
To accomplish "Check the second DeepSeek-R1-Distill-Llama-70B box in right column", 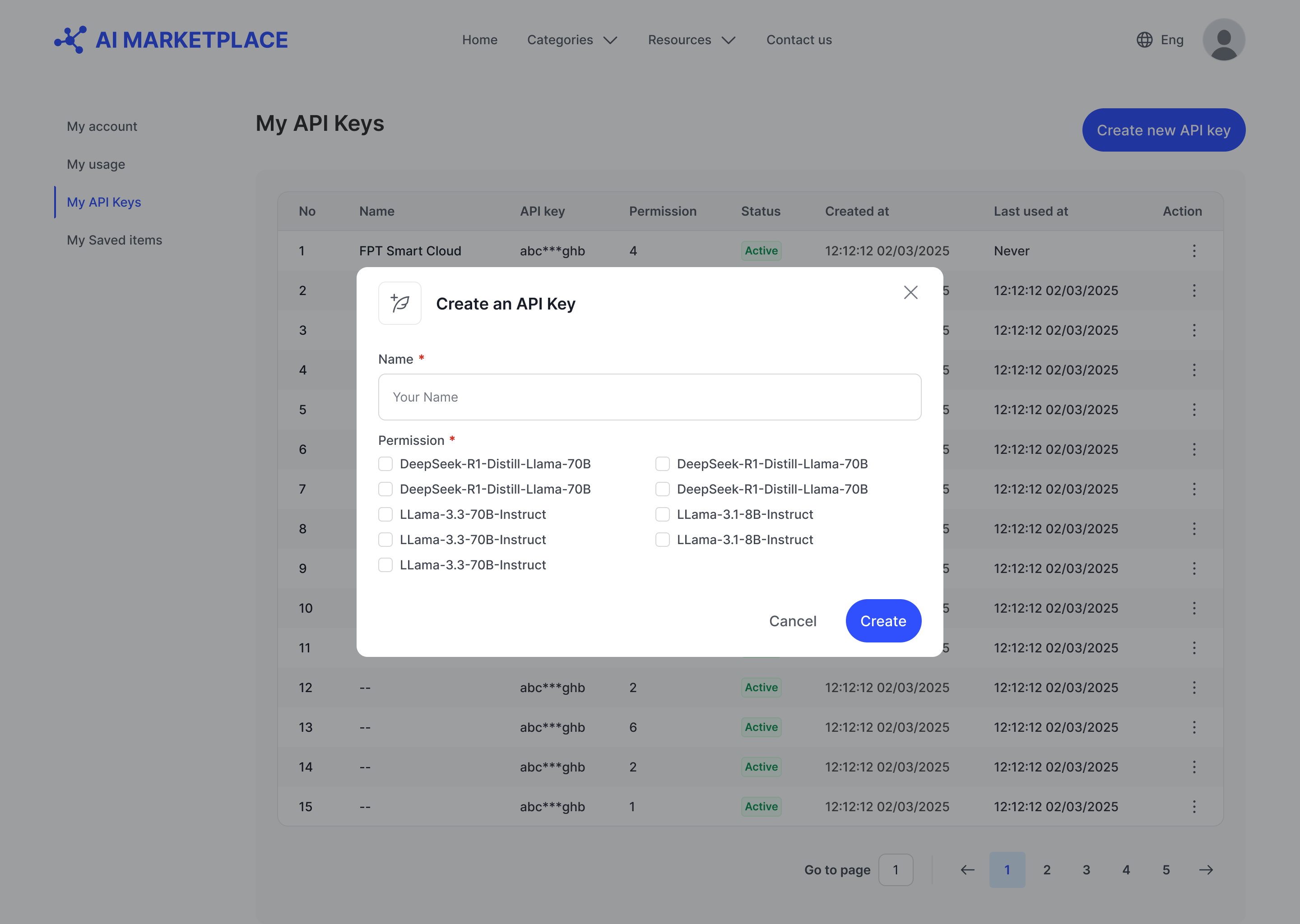I will 663,490.
